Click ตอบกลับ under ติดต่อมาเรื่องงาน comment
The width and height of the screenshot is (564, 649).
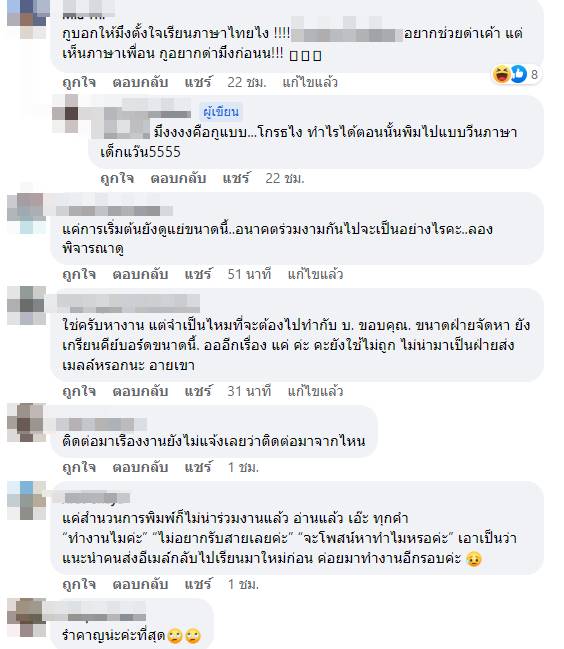tap(140, 468)
